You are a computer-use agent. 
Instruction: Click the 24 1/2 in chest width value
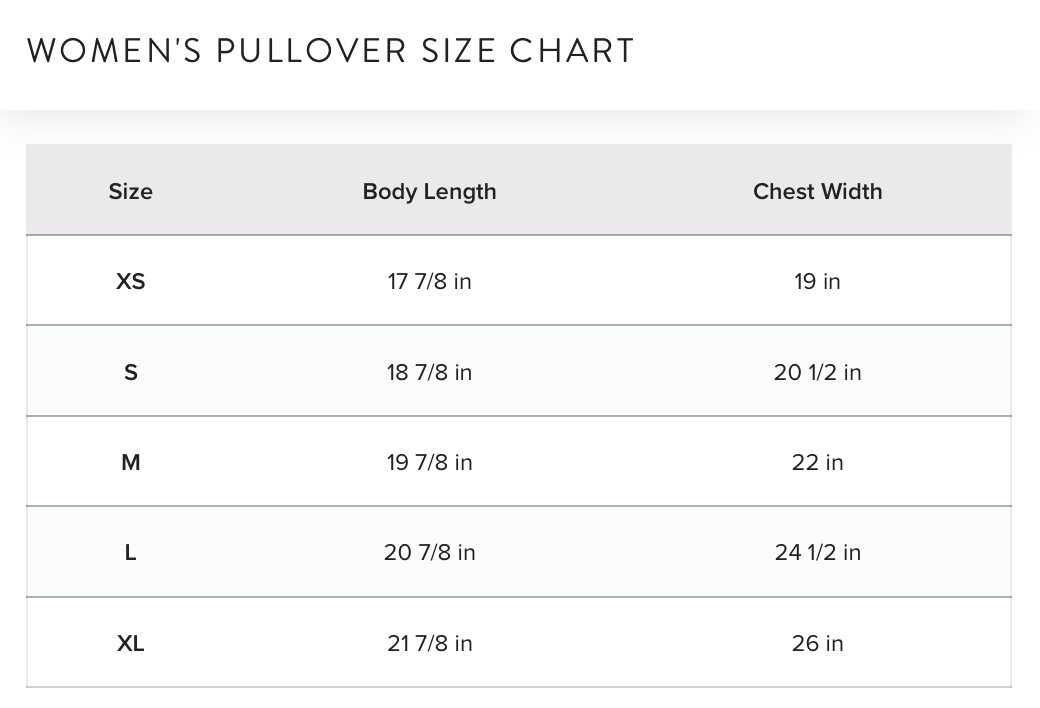[x=817, y=552]
